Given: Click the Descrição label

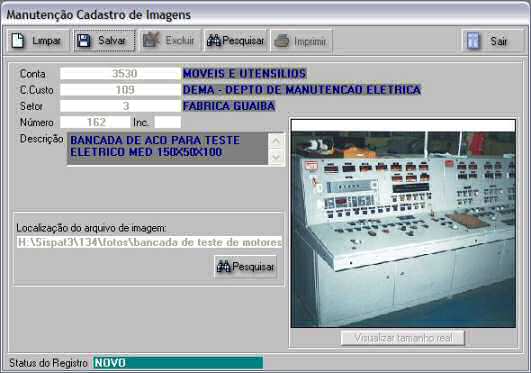Looking at the screenshot, I should (x=41, y=139).
